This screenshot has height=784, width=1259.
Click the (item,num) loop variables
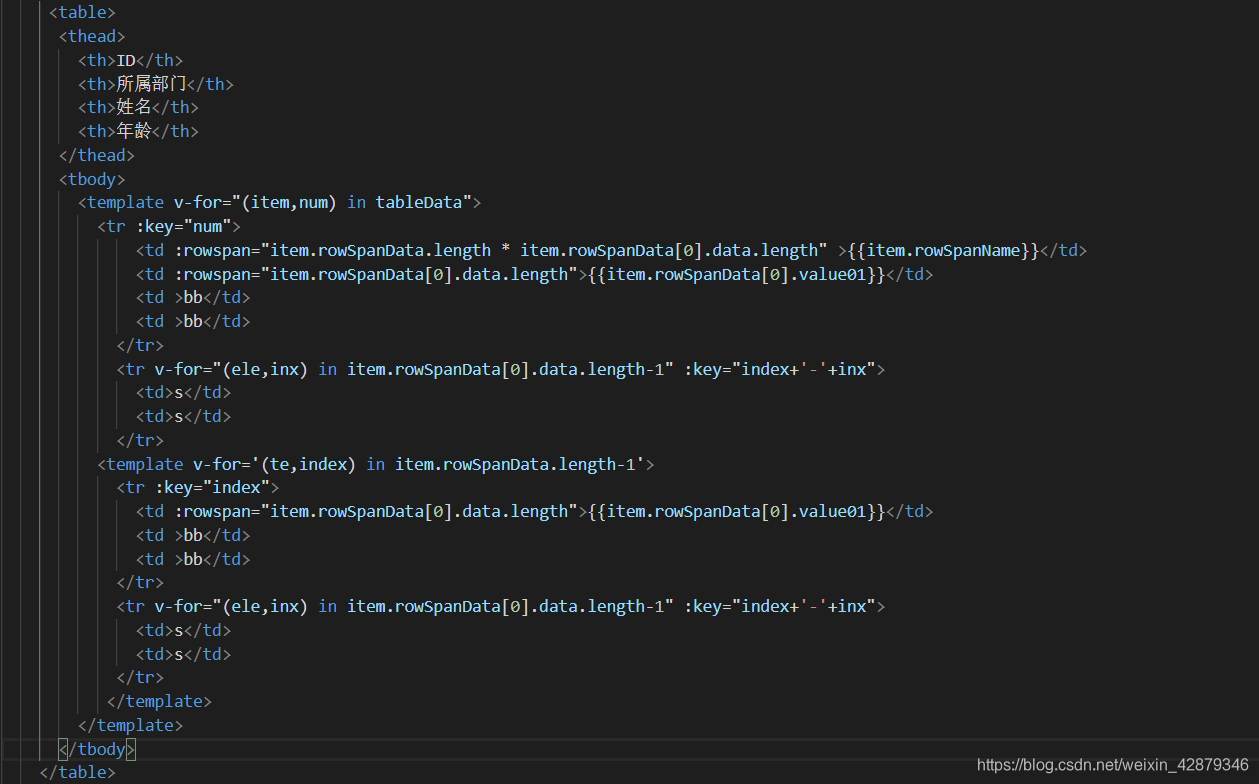coord(289,202)
